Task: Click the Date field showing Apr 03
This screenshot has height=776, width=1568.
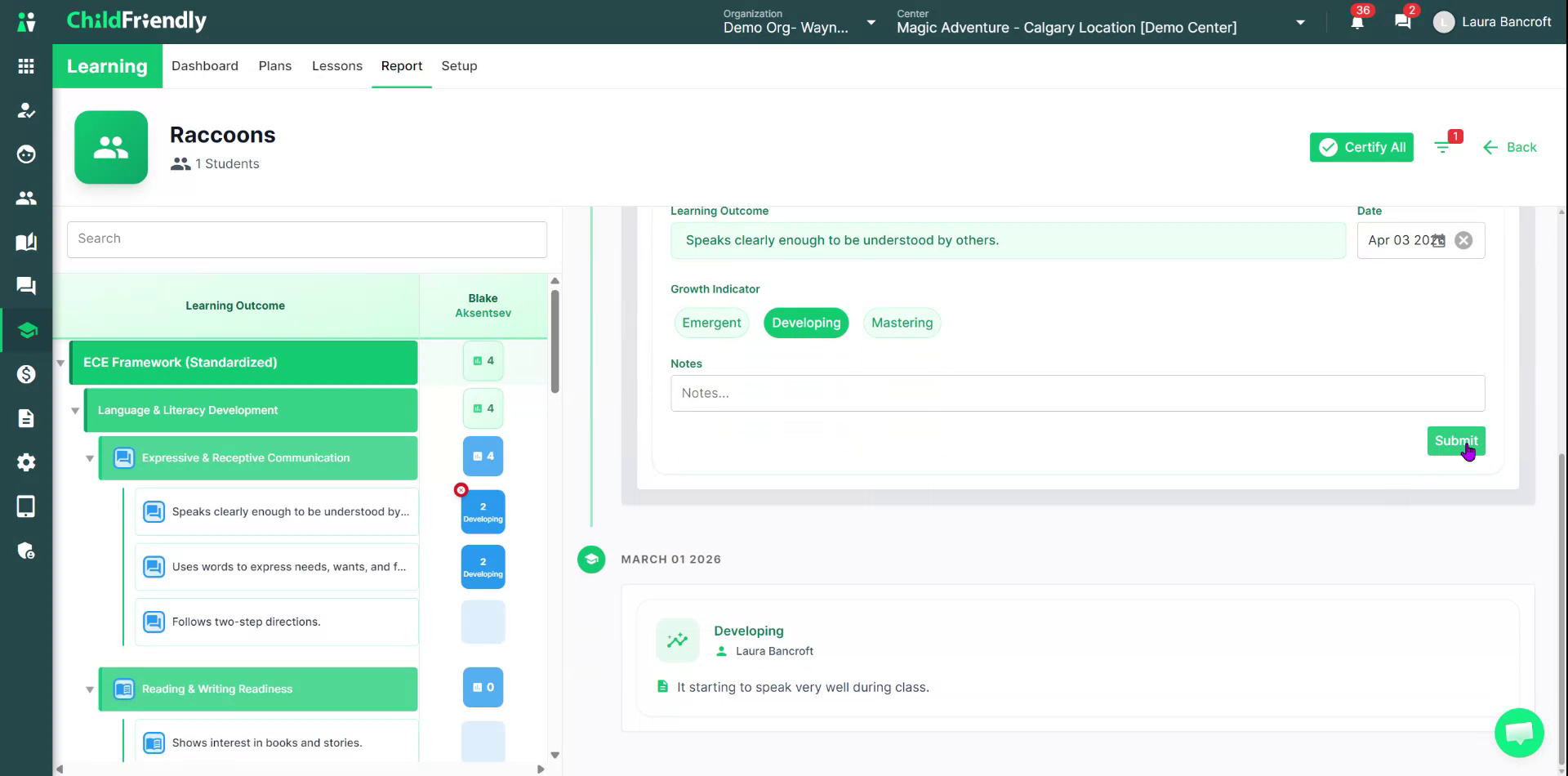Action: (1421, 240)
